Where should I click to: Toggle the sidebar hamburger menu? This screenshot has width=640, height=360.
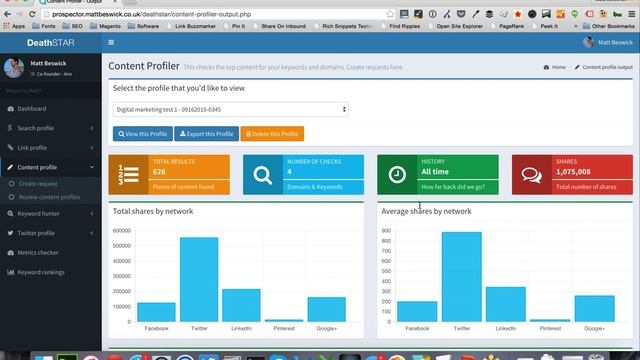111,42
